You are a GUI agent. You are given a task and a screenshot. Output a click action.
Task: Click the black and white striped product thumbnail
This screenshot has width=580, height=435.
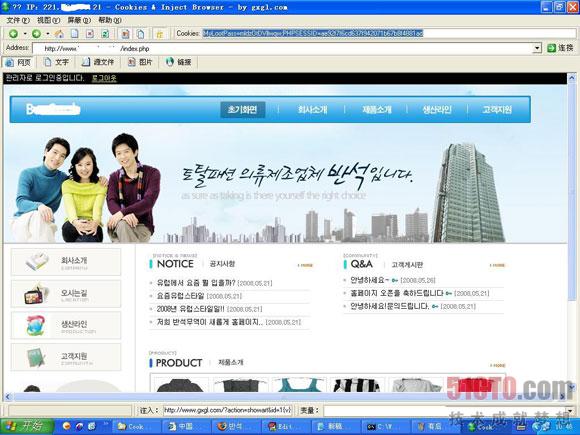click(357, 384)
